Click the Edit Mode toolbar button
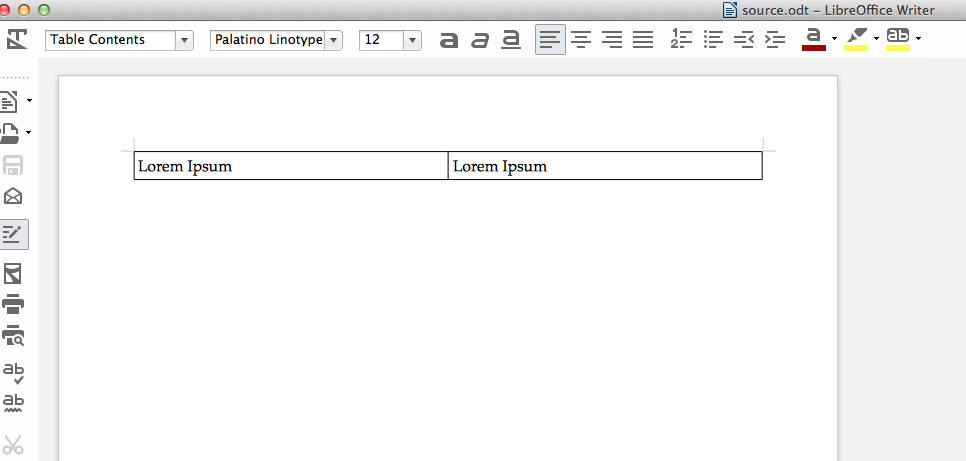This screenshot has height=461, width=966. pos(14,235)
